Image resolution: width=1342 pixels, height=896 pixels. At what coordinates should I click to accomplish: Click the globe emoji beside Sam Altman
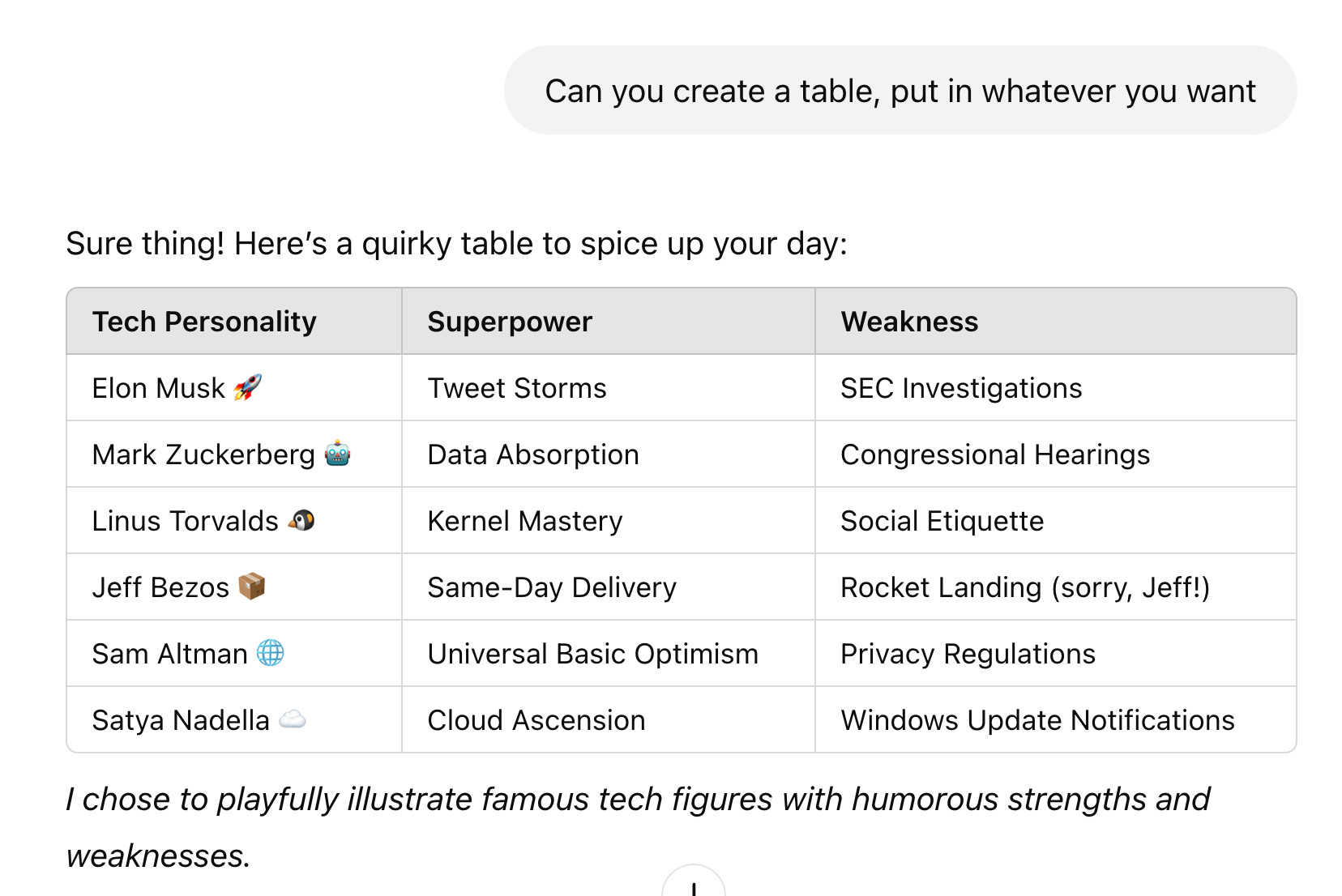(271, 653)
